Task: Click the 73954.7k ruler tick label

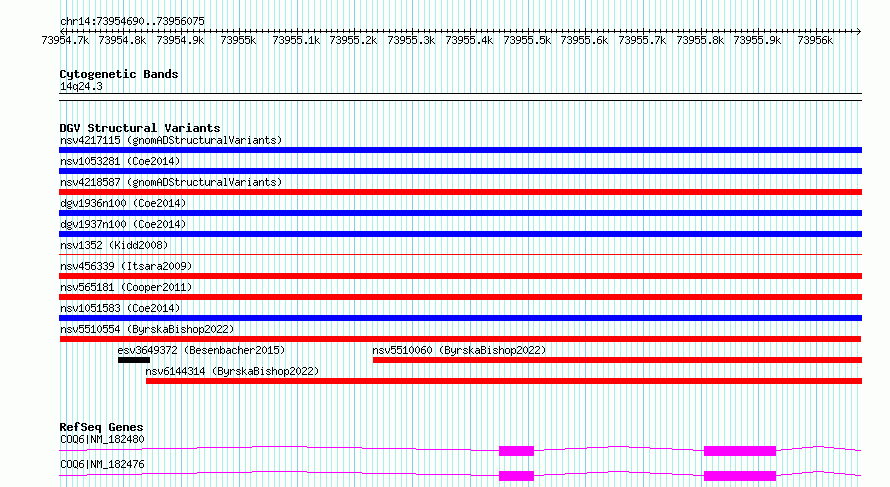Action: pyautogui.click(x=65, y=40)
